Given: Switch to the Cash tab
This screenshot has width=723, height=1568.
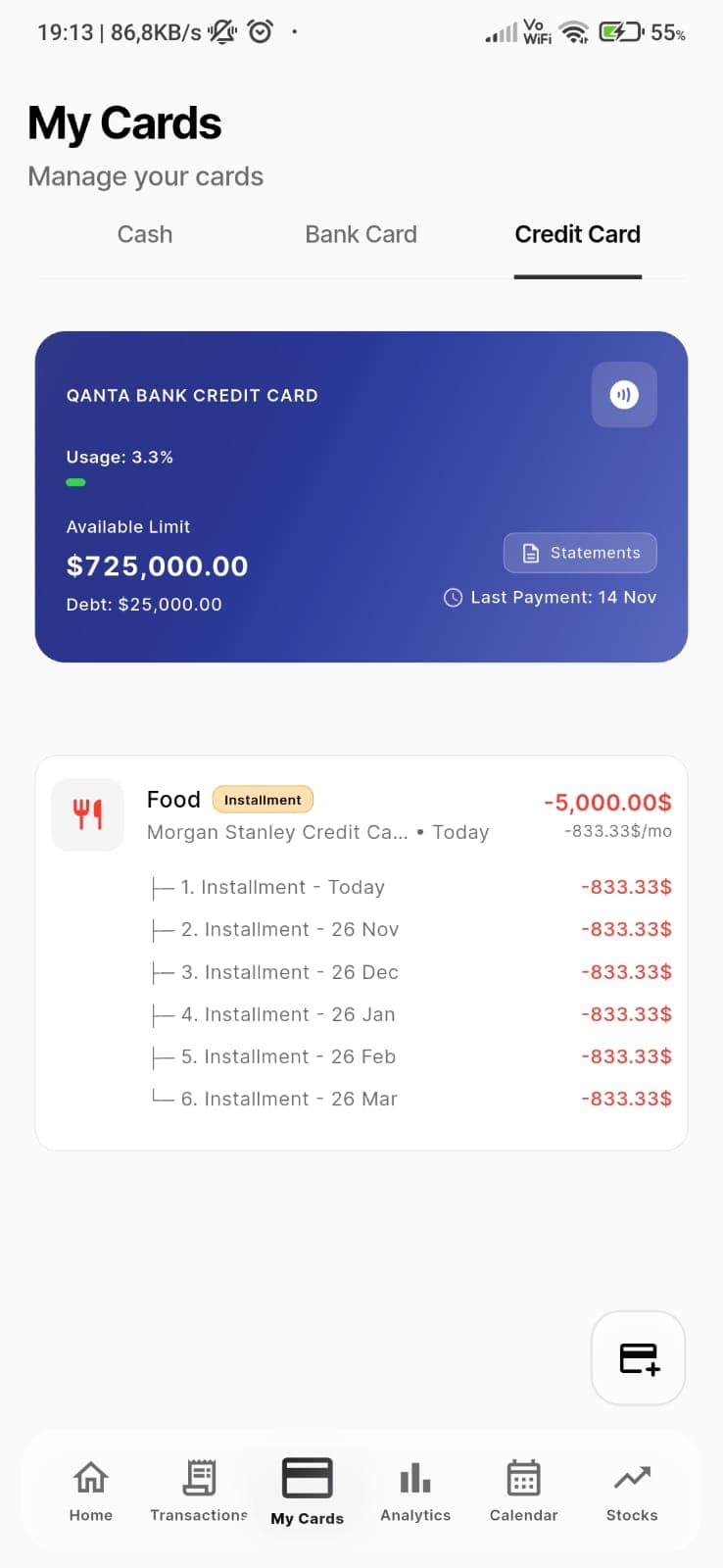Looking at the screenshot, I should click(145, 235).
